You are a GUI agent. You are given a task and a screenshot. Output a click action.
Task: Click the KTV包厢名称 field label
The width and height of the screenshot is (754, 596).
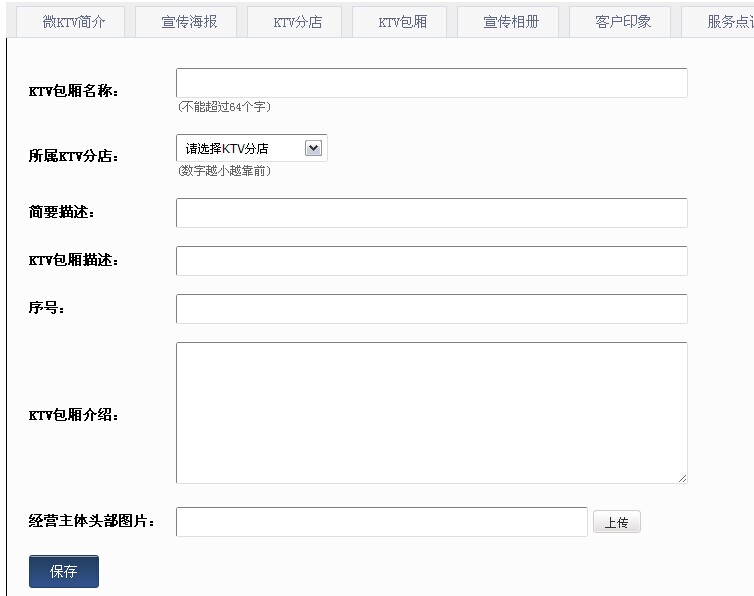(x=73, y=91)
